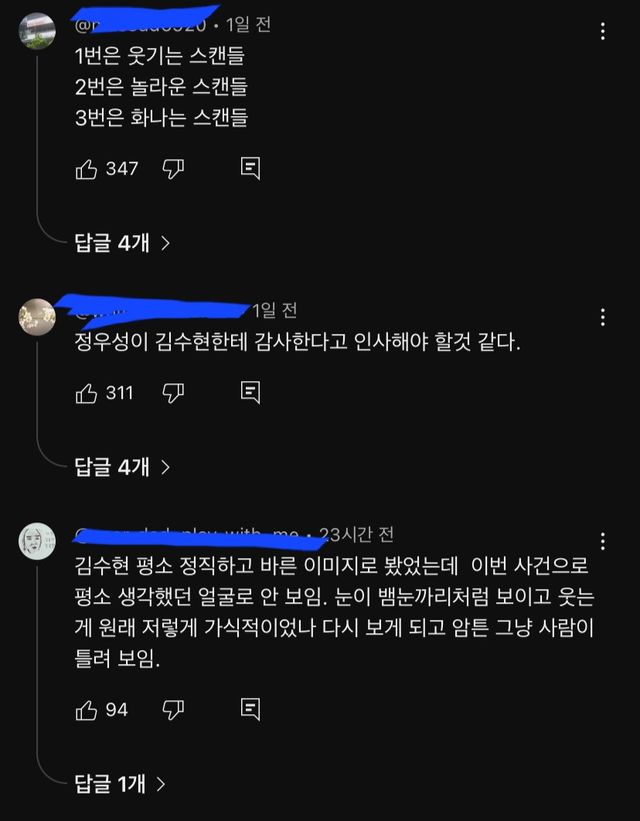The height and width of the screenshot is (821, 640).
Task: Expand 답글 1개 replies
Action: coord(120,784)
